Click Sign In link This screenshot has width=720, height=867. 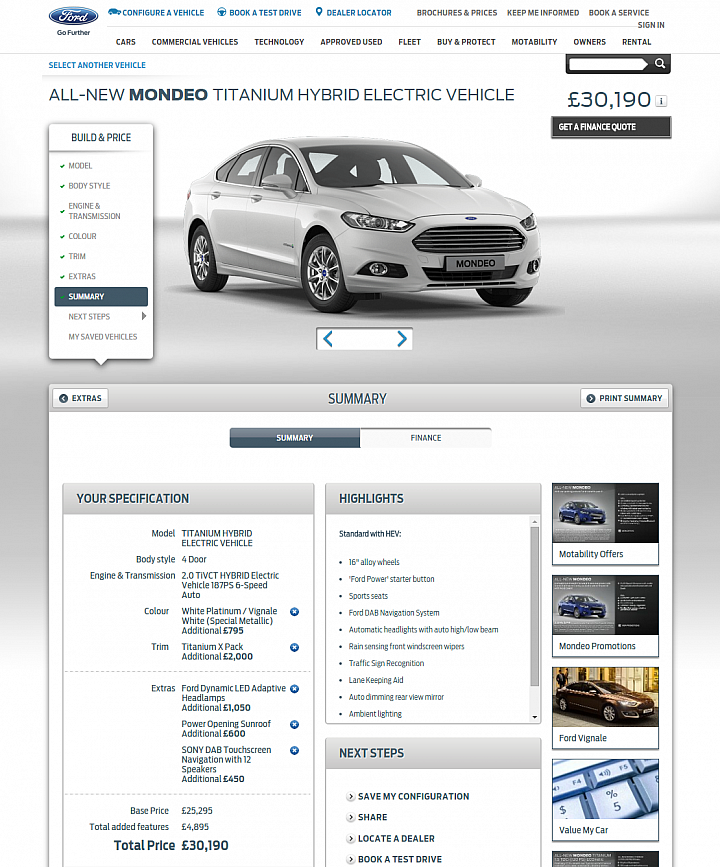tap(651, 25)
